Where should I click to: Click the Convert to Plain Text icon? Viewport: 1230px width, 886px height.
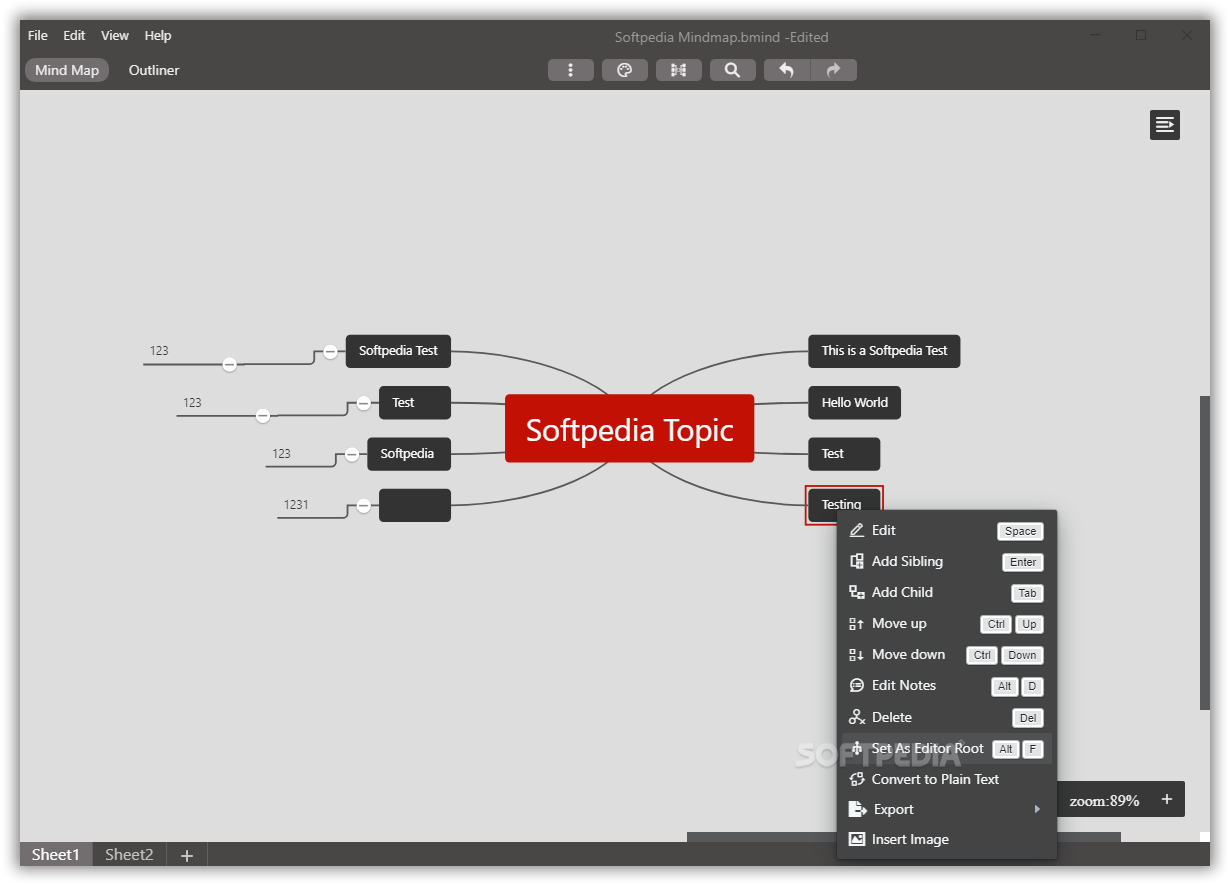click(x=857, y=779)
